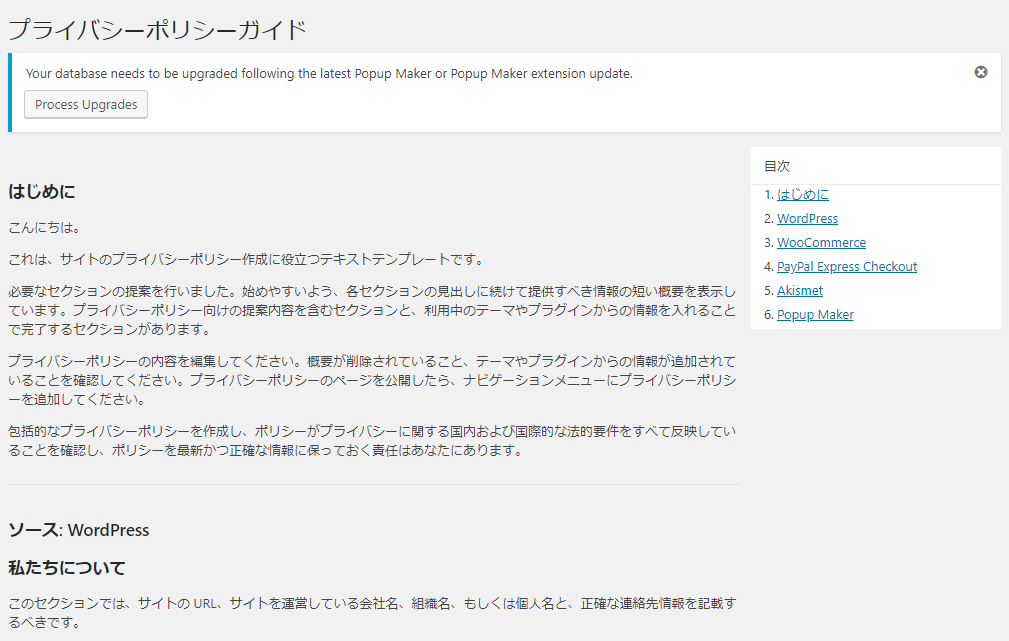Viewport: 1009px width, 641px height.
Task: Open the はじめに table of contents link
Action: (x=802, y=195)
